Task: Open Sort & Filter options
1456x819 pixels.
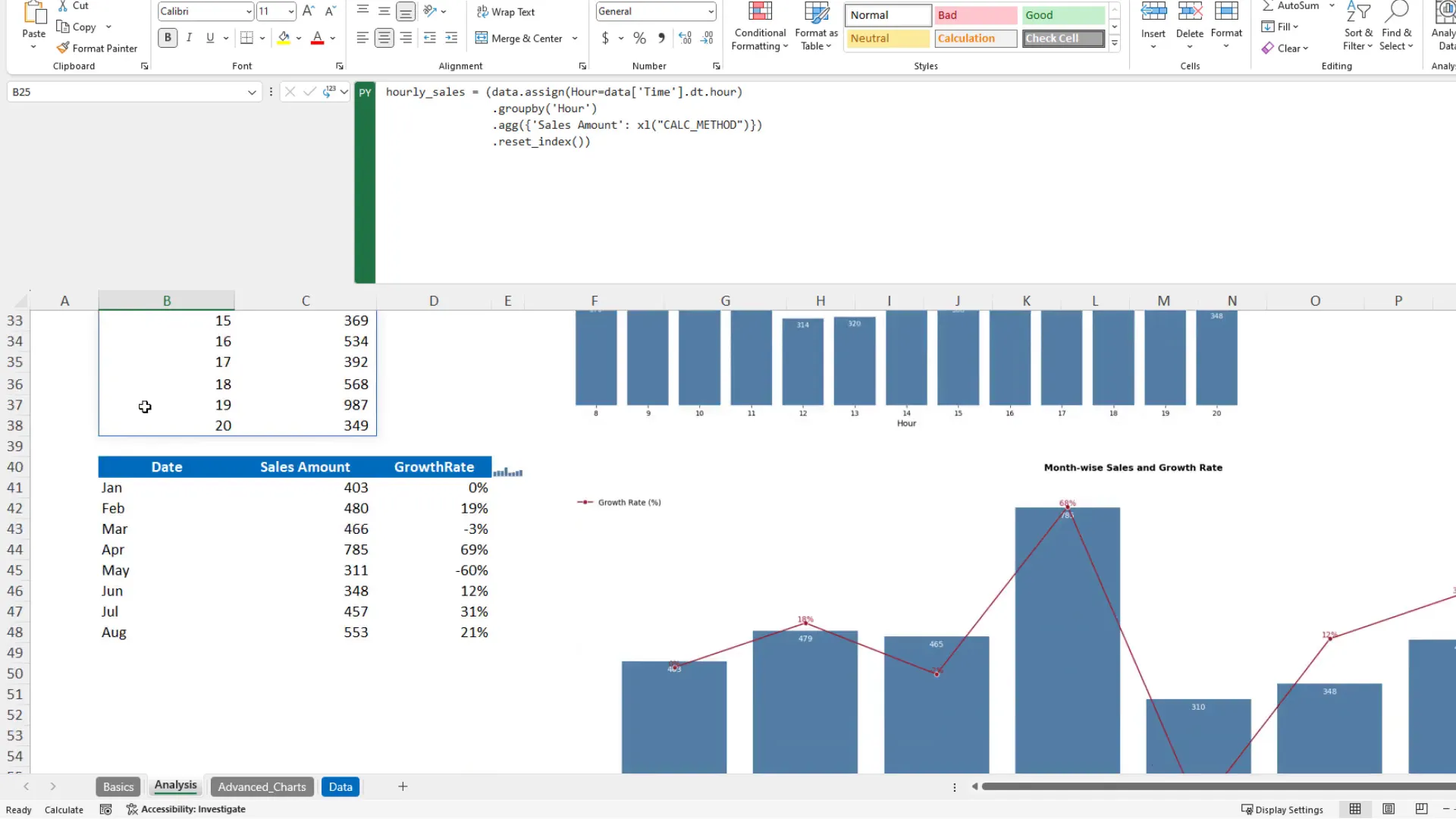Action: point(1357,27)
